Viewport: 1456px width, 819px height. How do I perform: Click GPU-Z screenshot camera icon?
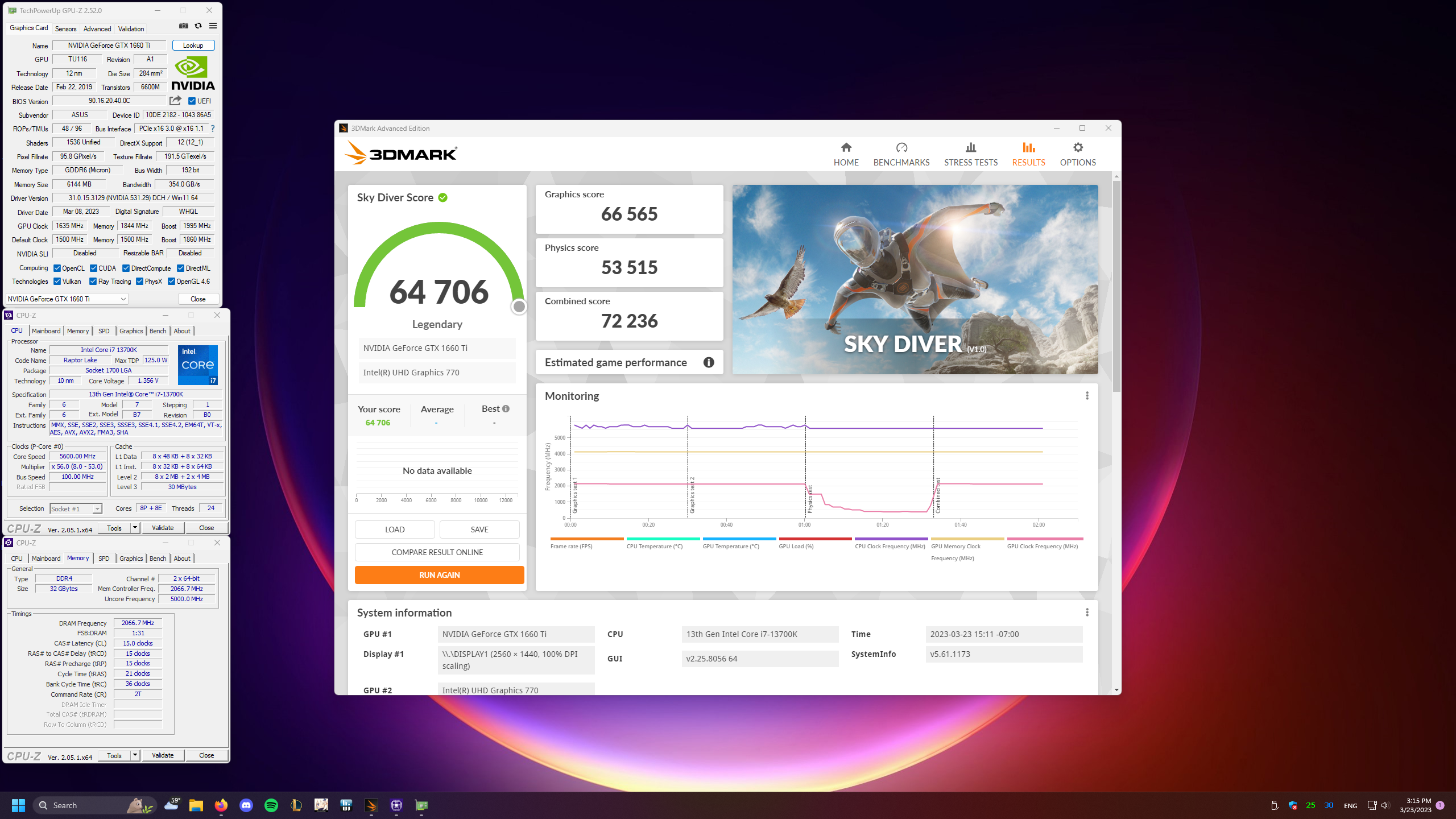183,26
